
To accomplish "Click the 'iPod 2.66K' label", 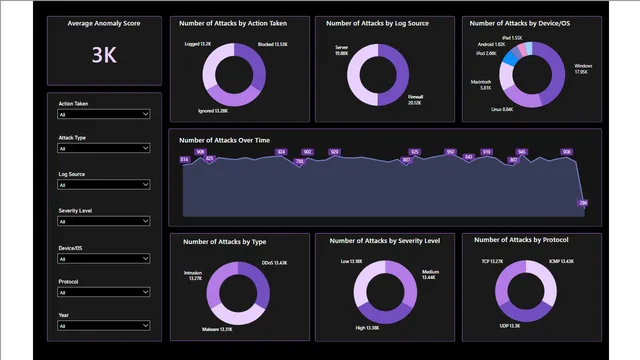I will click(x=486, y=53).
